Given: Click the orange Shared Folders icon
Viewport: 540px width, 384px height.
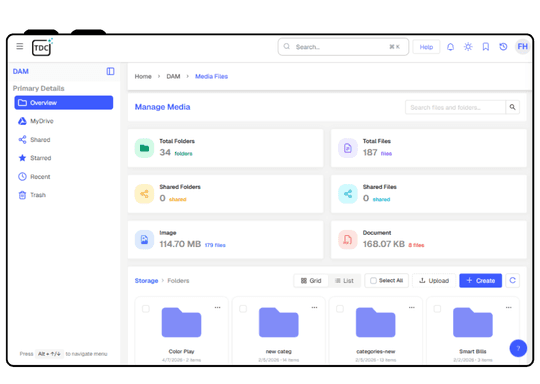Looking at the screenshot, I should [x=144, y=194].
